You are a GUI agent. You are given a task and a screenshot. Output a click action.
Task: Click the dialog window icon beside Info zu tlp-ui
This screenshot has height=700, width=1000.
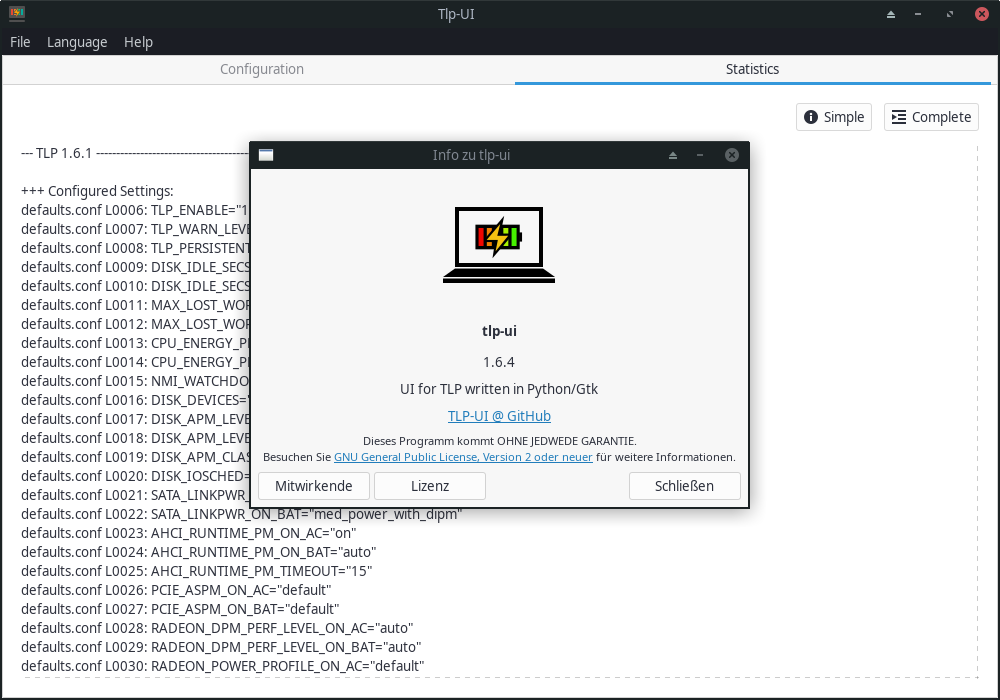(x=266, y=155)
